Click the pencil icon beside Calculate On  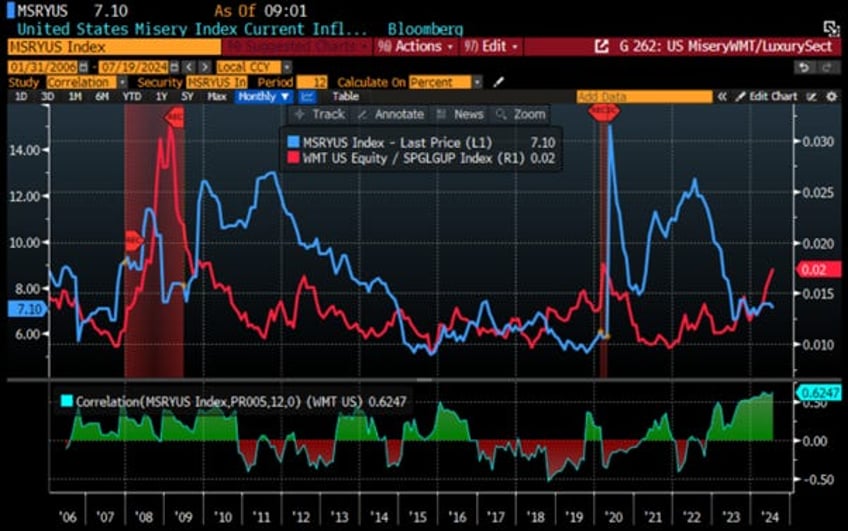pyautogui.click(x=499, y=82)
